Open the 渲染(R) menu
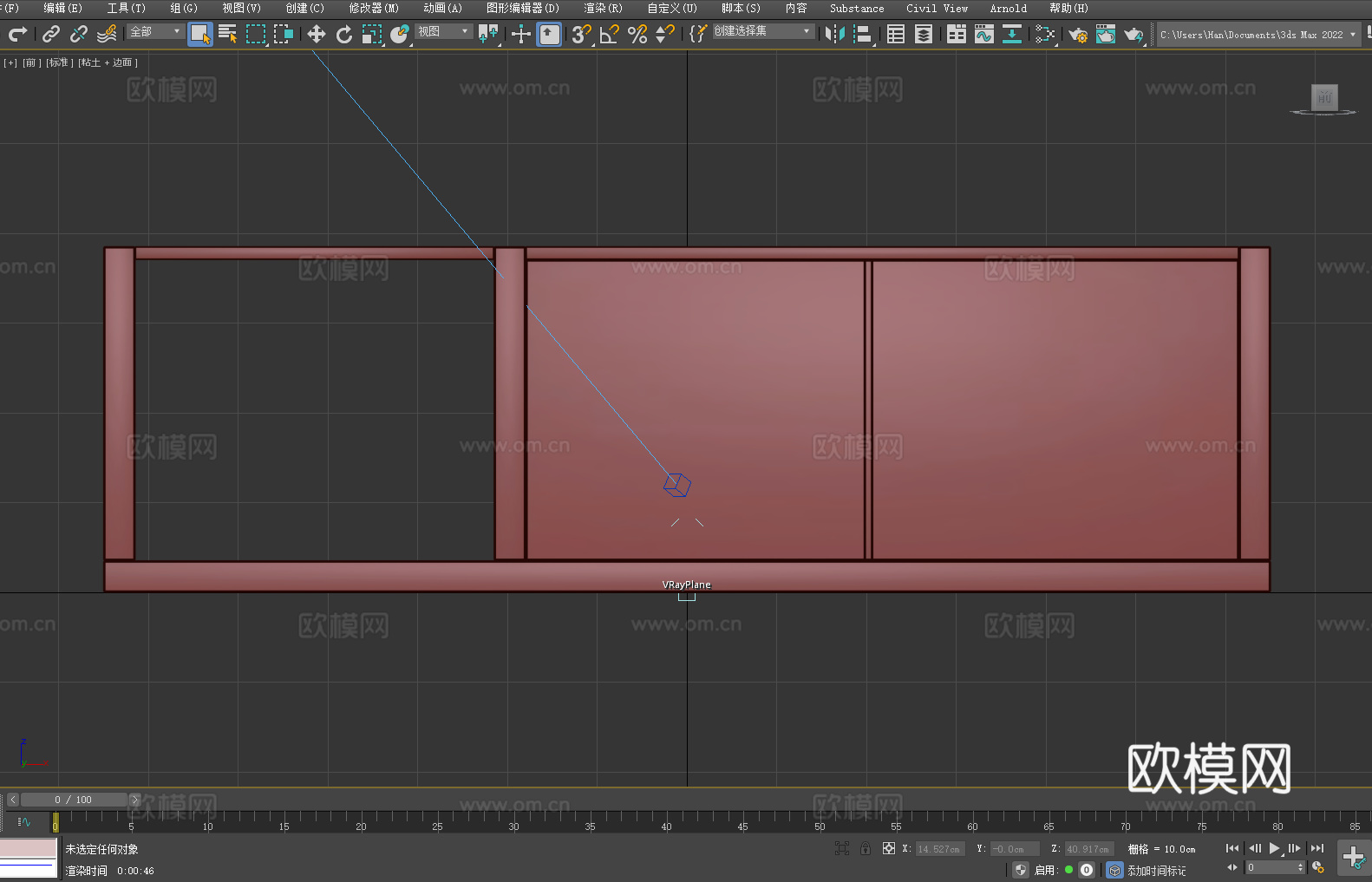Image resolution: width=1372 pixels, height=882 pixels. [603, 8]
